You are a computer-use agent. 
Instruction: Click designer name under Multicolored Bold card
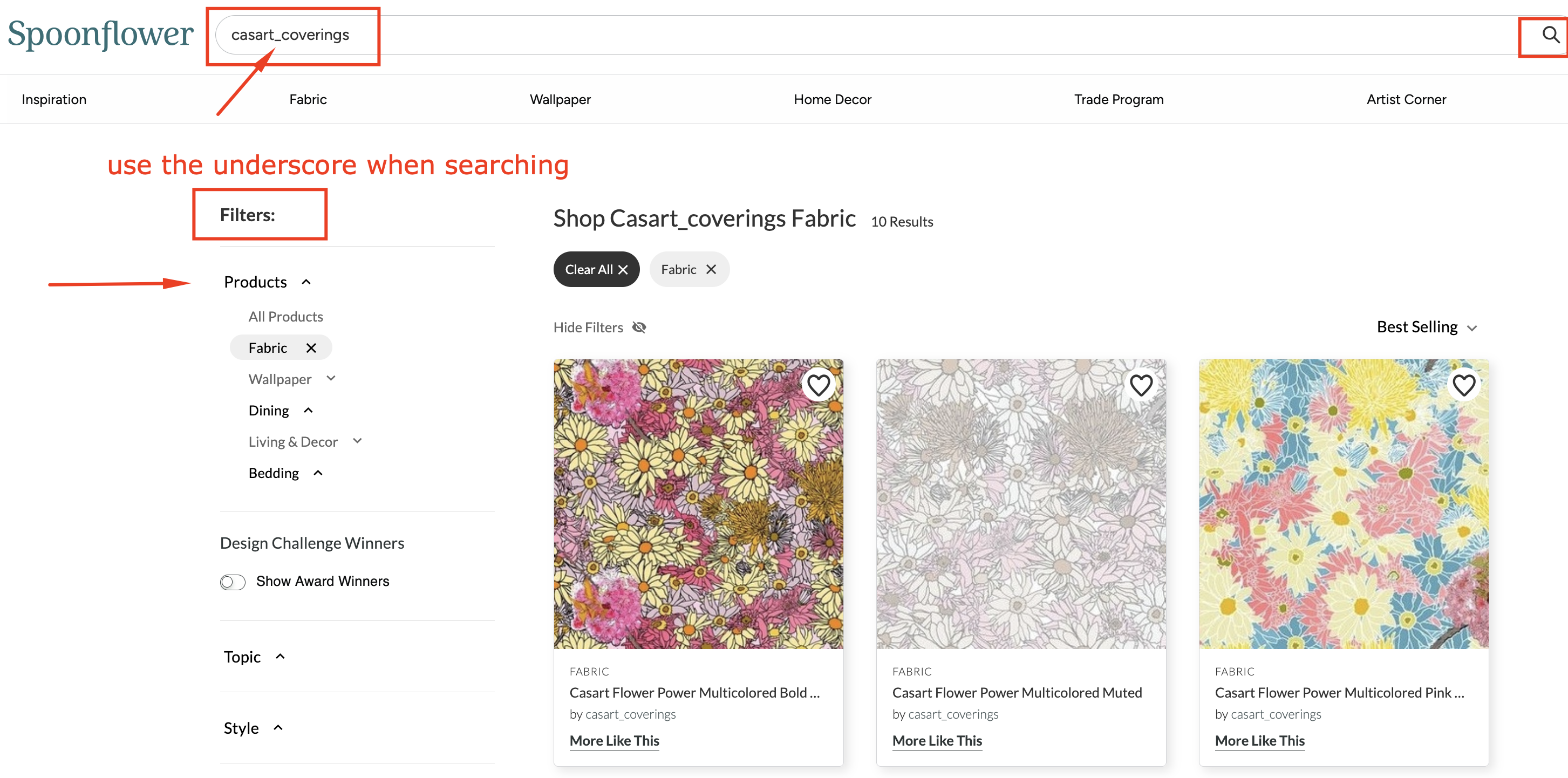(631, 714)
